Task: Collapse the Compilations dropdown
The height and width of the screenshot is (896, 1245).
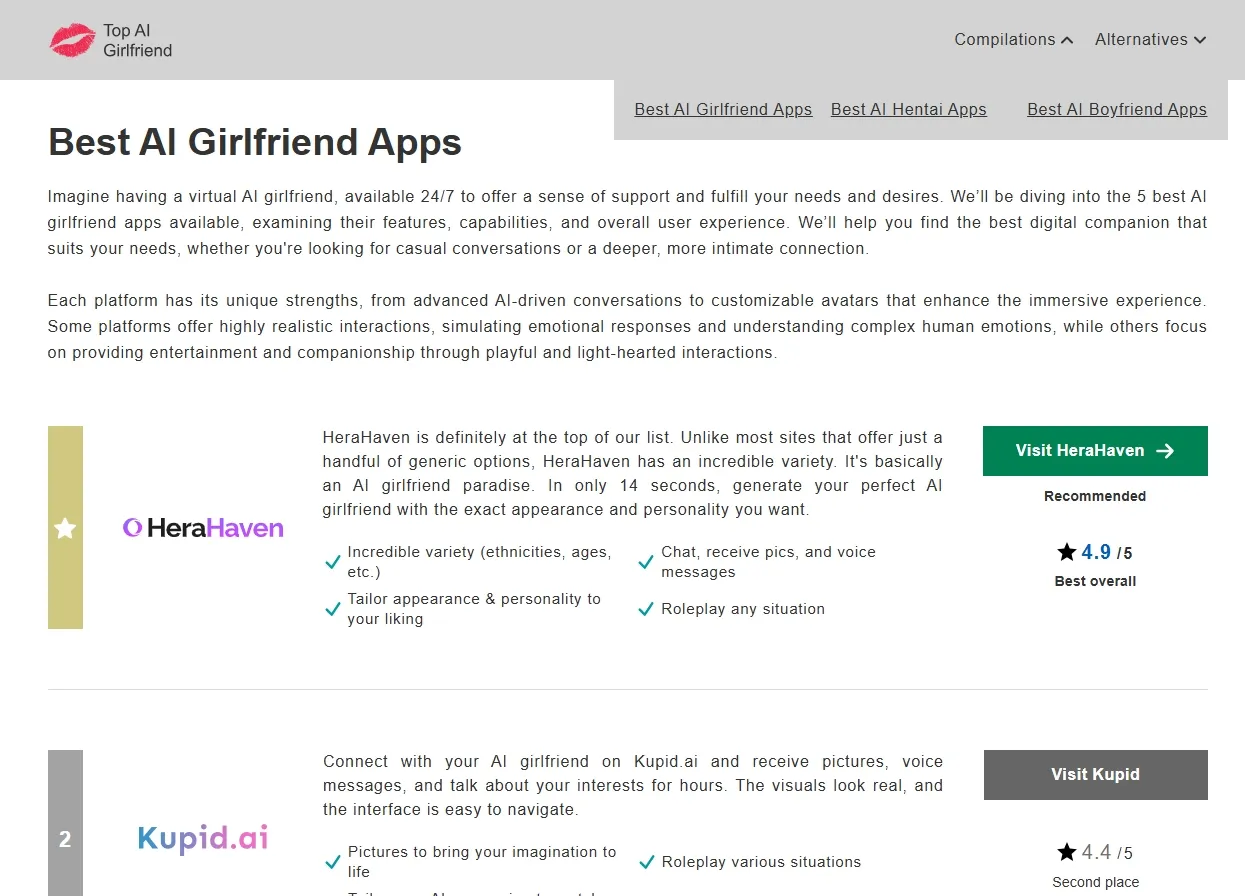Action: 1066,39
